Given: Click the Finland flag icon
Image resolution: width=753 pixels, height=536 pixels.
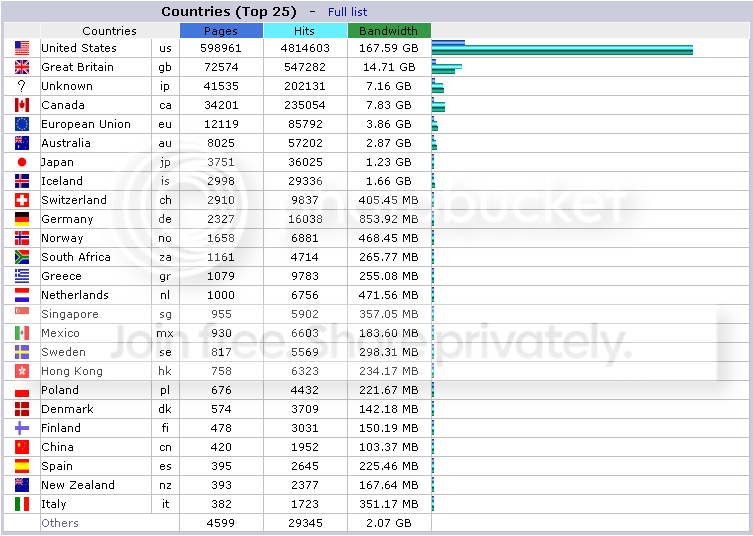Looking at the screenshot, I should coord(22,428).
